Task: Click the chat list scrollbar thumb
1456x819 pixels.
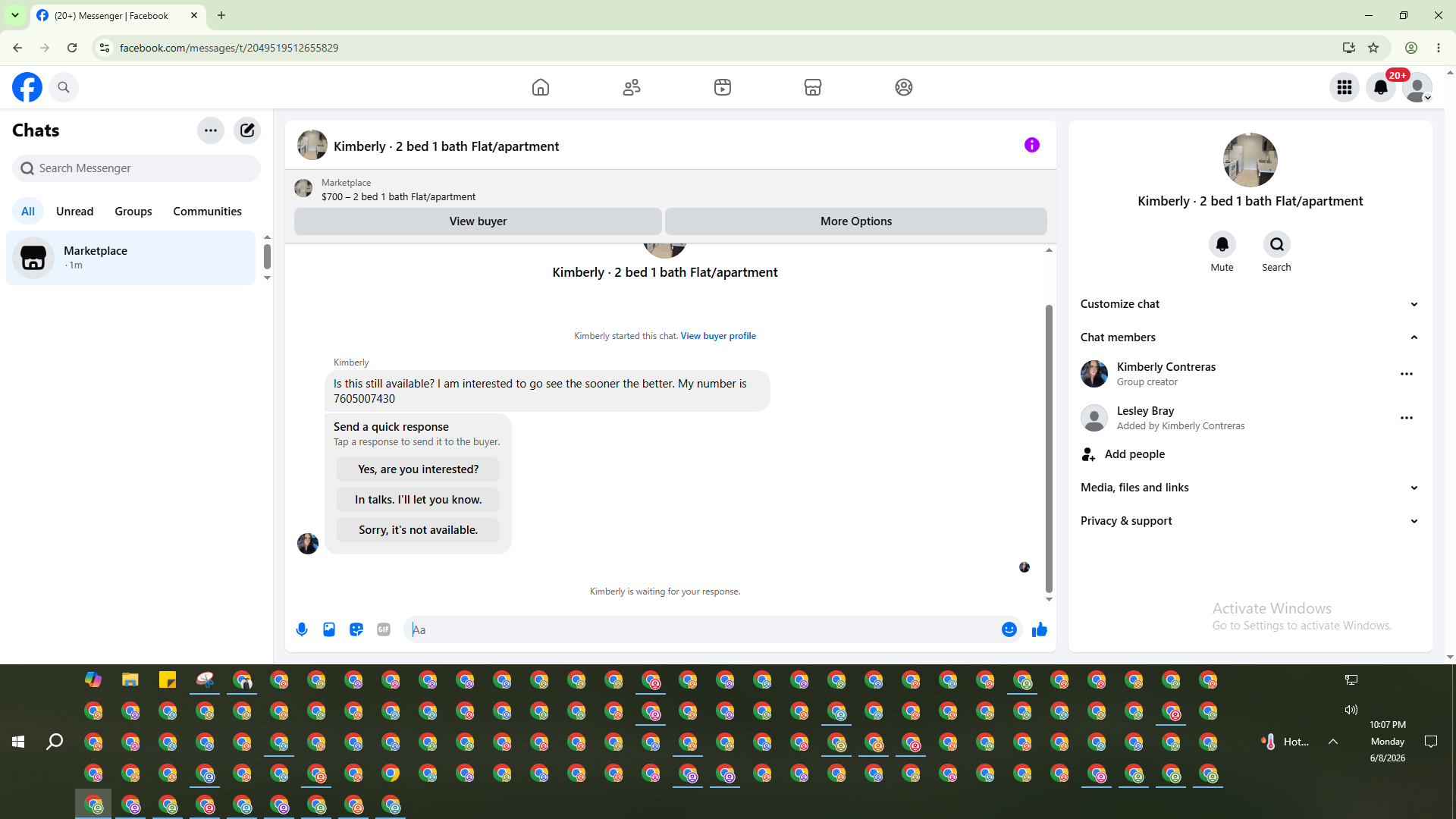Action: coord(267,256)
